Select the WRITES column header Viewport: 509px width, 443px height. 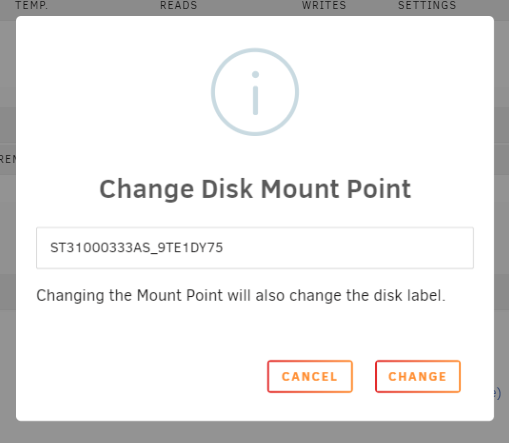[x=324, y=5]
